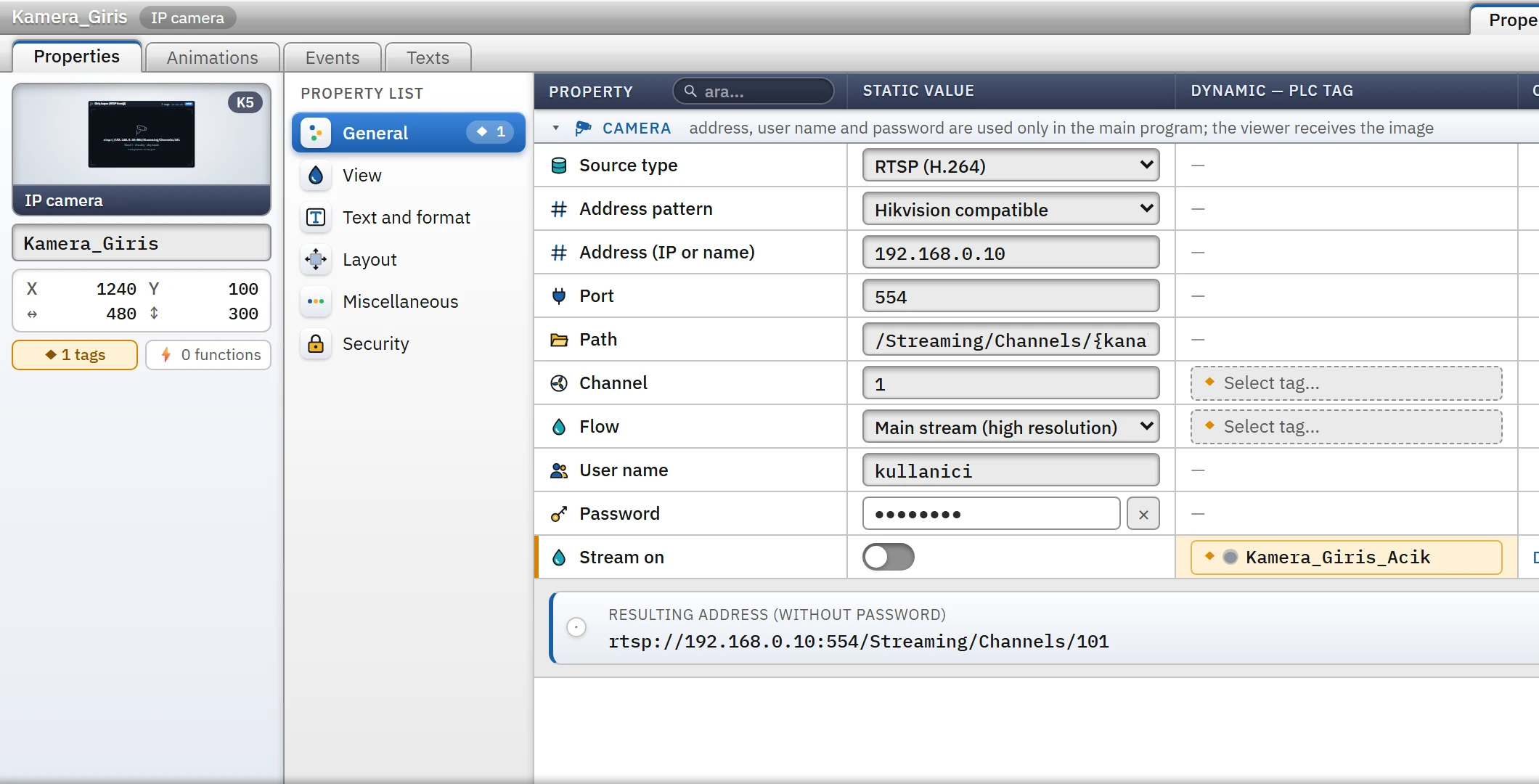Click the Address (IP or name) field

(x=1011, y=253)
